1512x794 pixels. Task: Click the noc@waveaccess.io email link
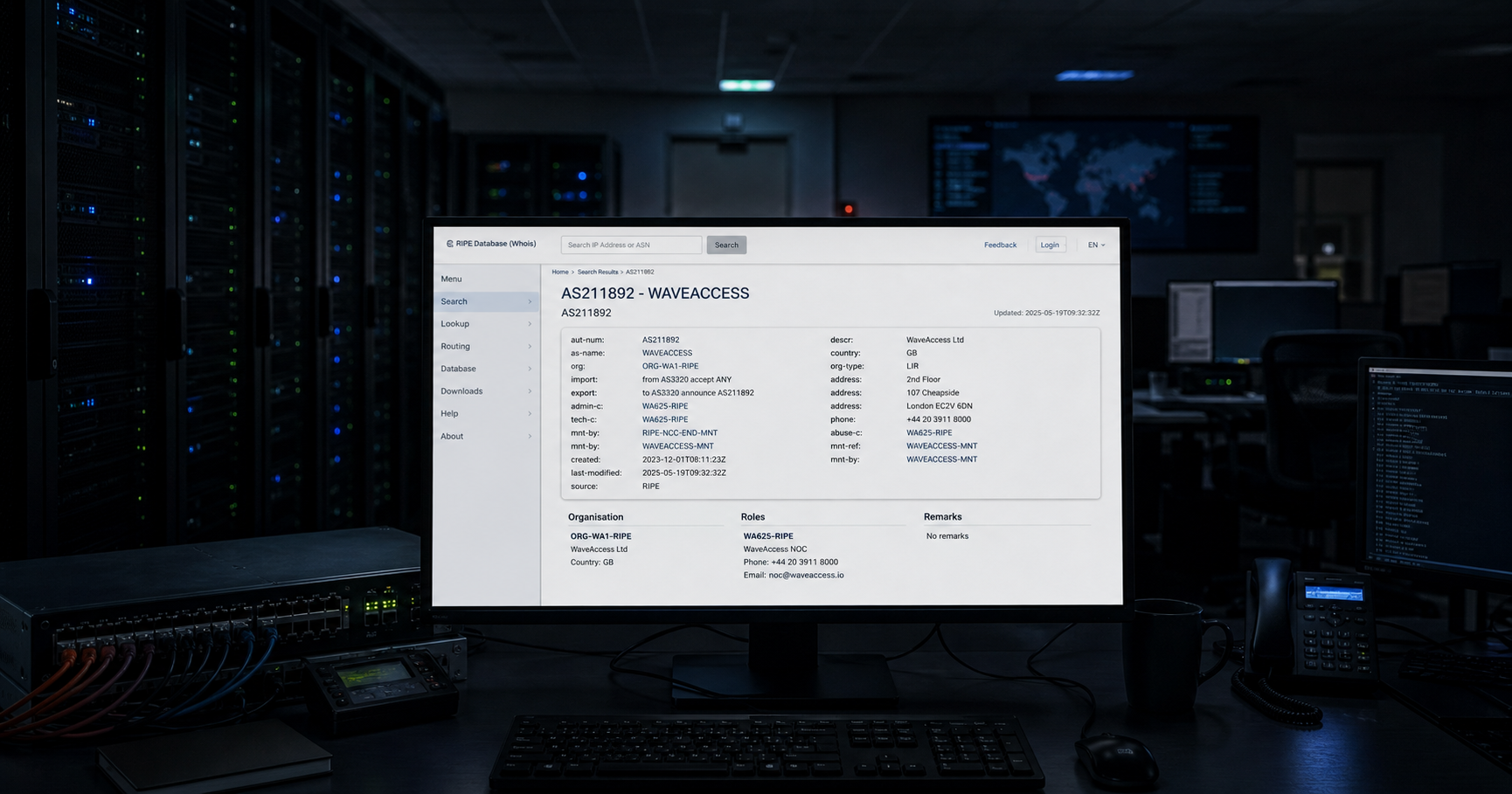tap(807, 576)
